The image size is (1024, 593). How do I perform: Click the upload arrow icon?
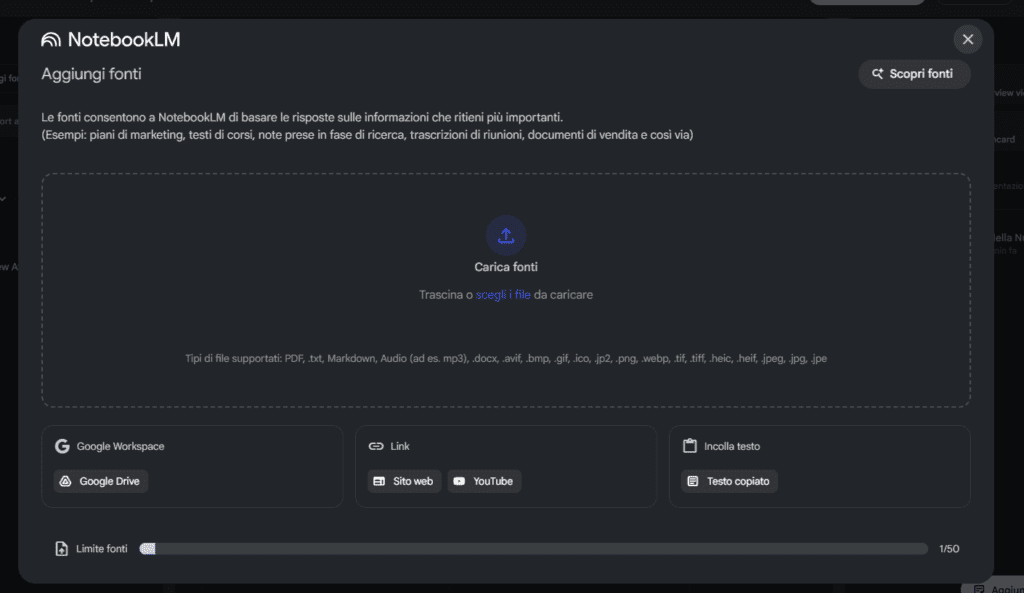tap(506, 235)
